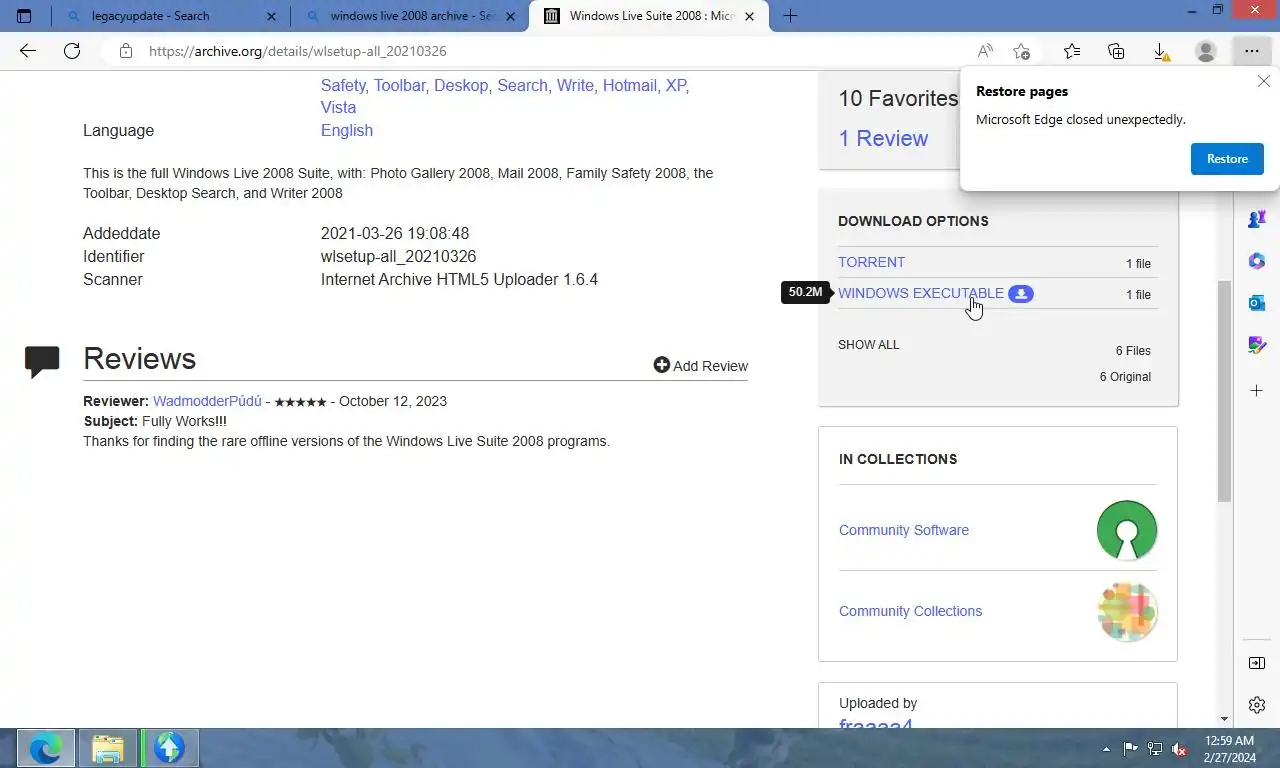Image resolution: width=1280 pixels, height=768 pixels.
Task: Click the Vista topic link
Action: click(338, 107)
